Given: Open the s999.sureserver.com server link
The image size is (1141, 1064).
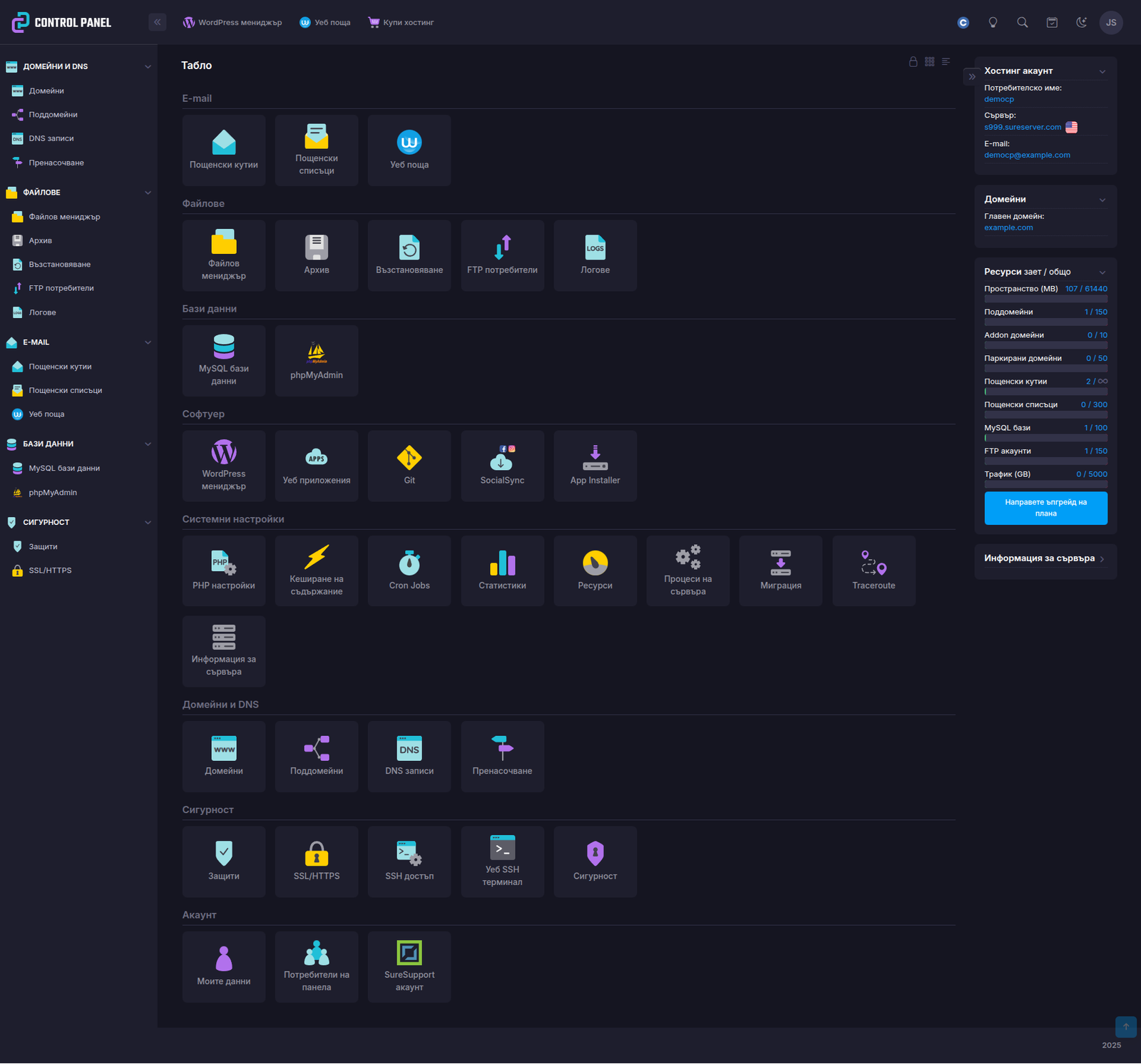Looking at the screenshot, I should coord(1023,128).
